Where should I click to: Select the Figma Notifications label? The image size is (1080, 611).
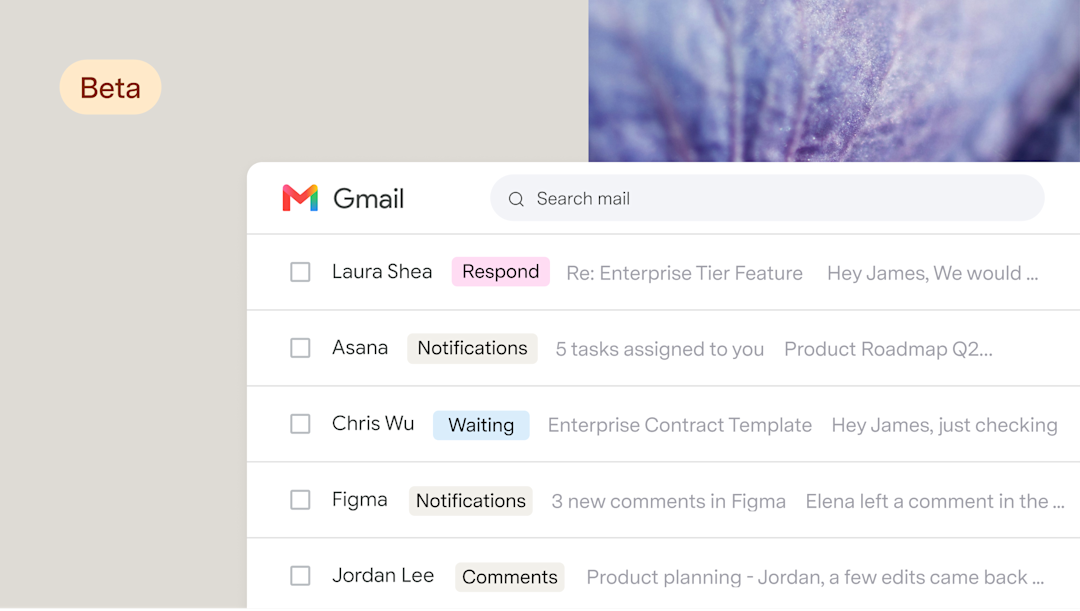click(x=470, y=501)
